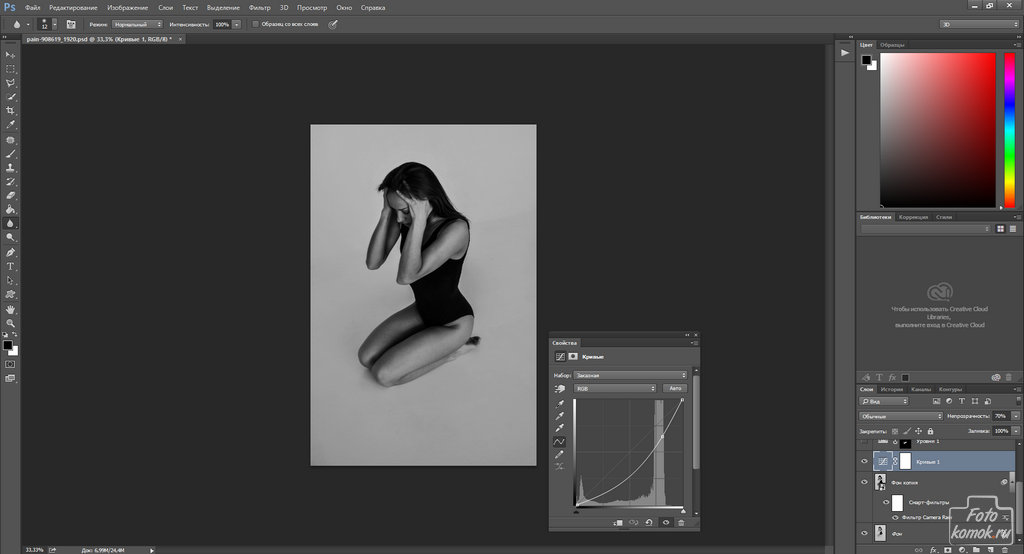Choose draw curve pencil mode
This screenshot has width=1024, height=554.
click(x=560, y=454)
